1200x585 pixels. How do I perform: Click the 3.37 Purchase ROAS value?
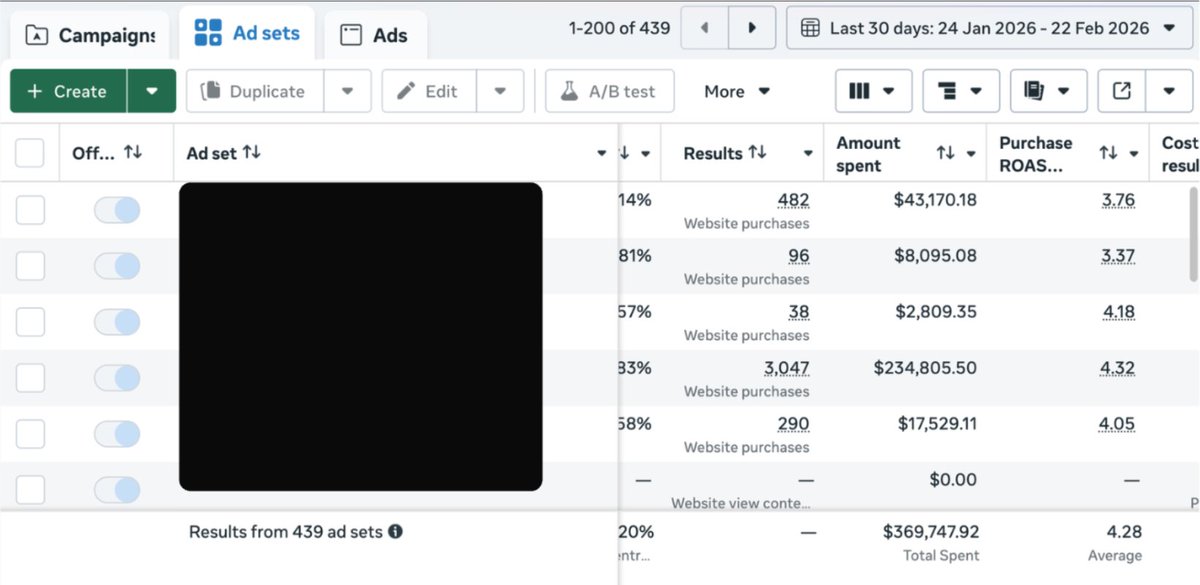pyautogui.click(x=1118, y=256)
